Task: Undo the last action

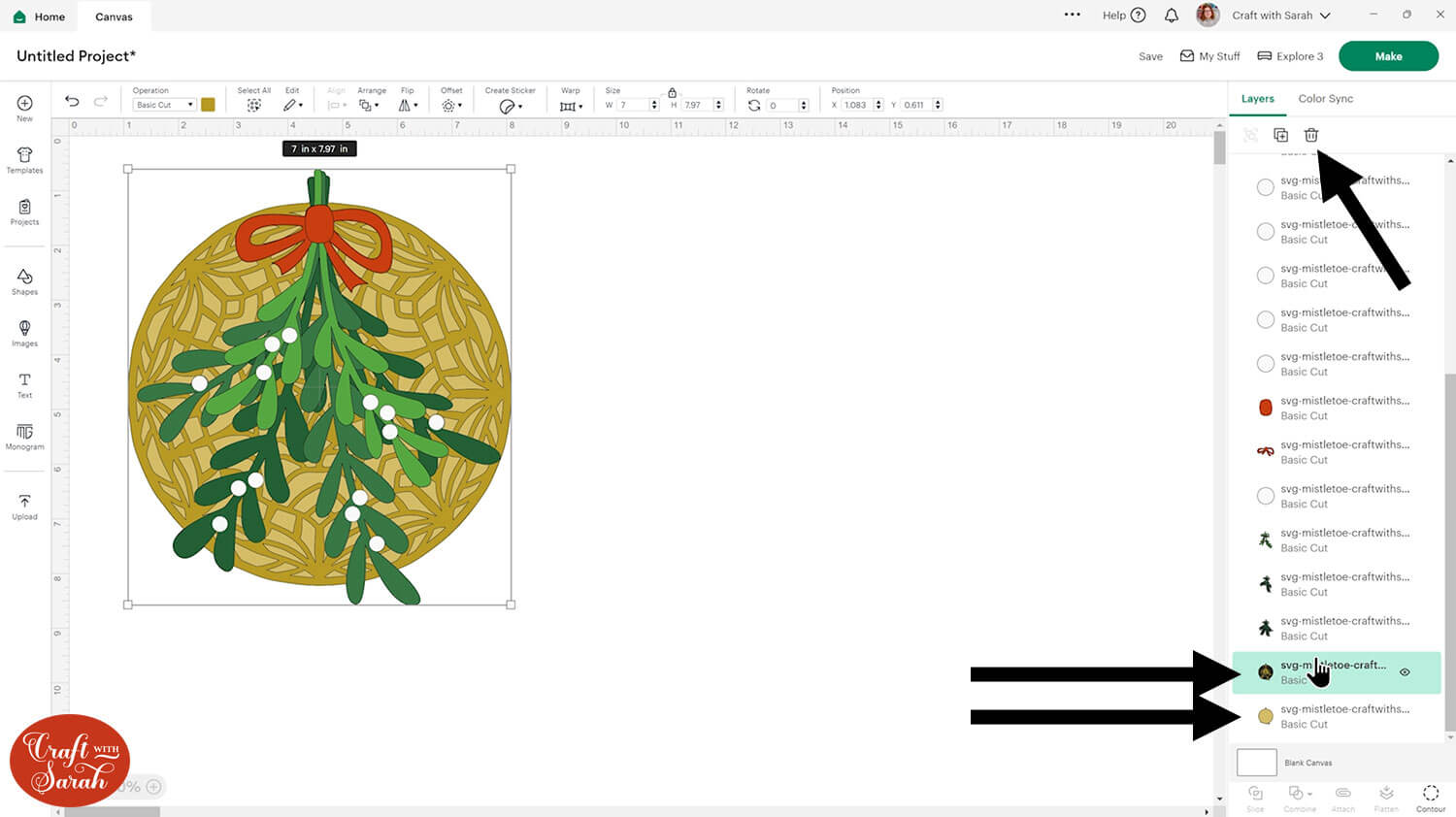Action: [x=72, y=101]
